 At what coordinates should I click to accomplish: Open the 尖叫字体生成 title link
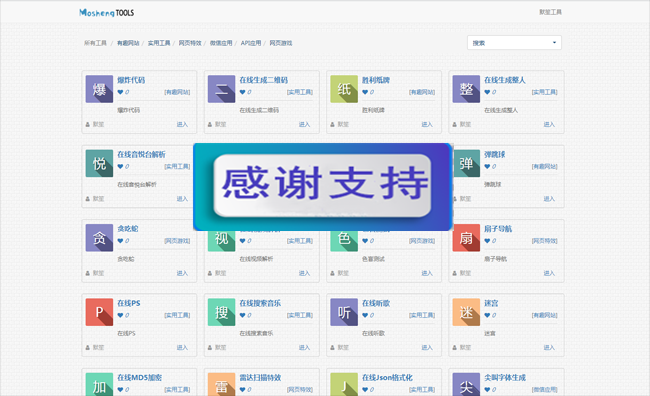(x=505, y=377)
